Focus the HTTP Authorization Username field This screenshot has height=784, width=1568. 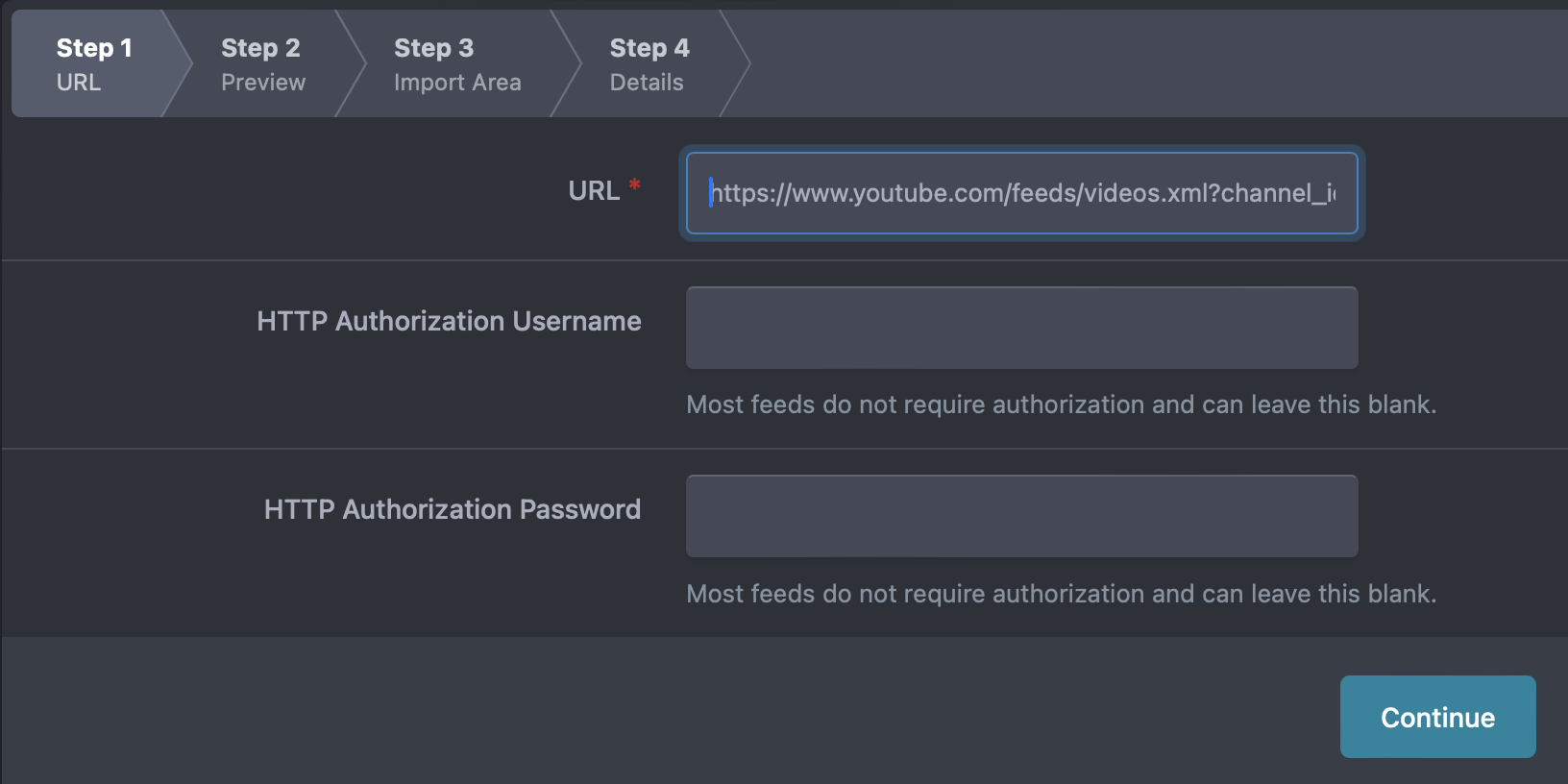pos(1021,328)
